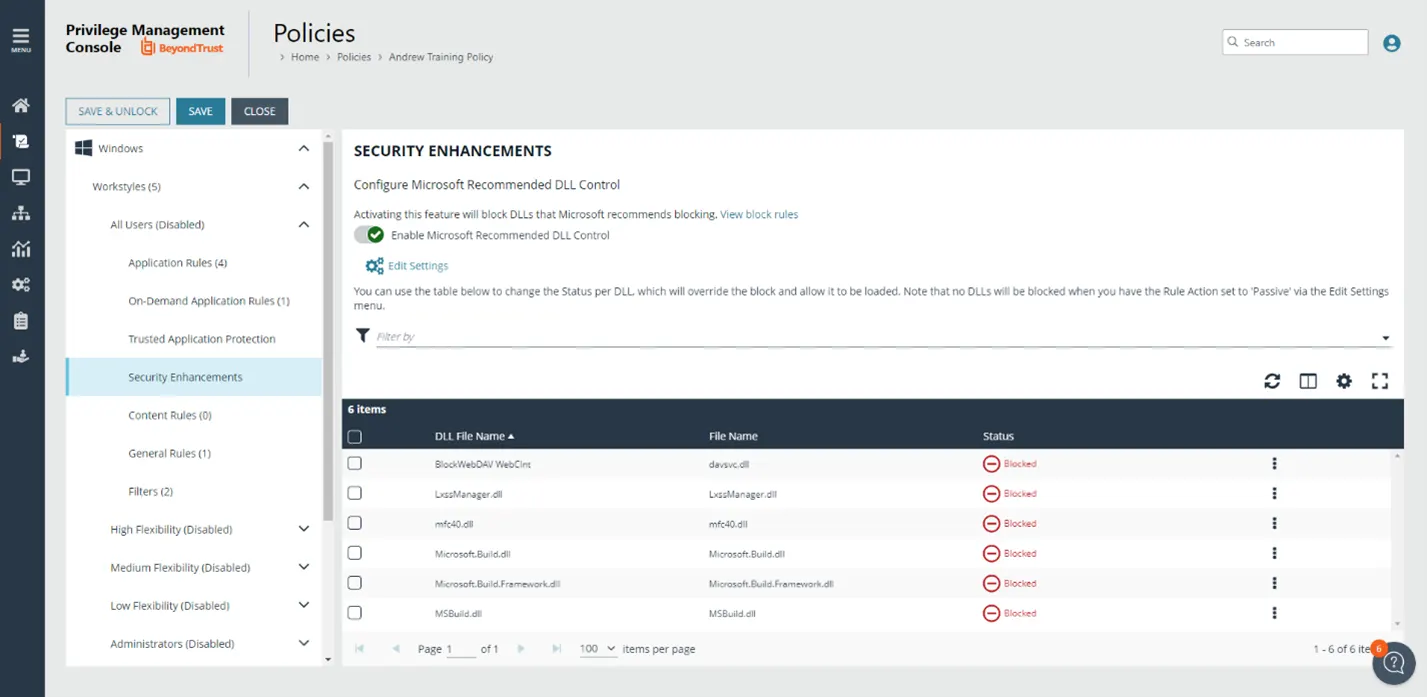Click Home breadcrumb link
Screen dimensions: 1427x697
[305, 57]
